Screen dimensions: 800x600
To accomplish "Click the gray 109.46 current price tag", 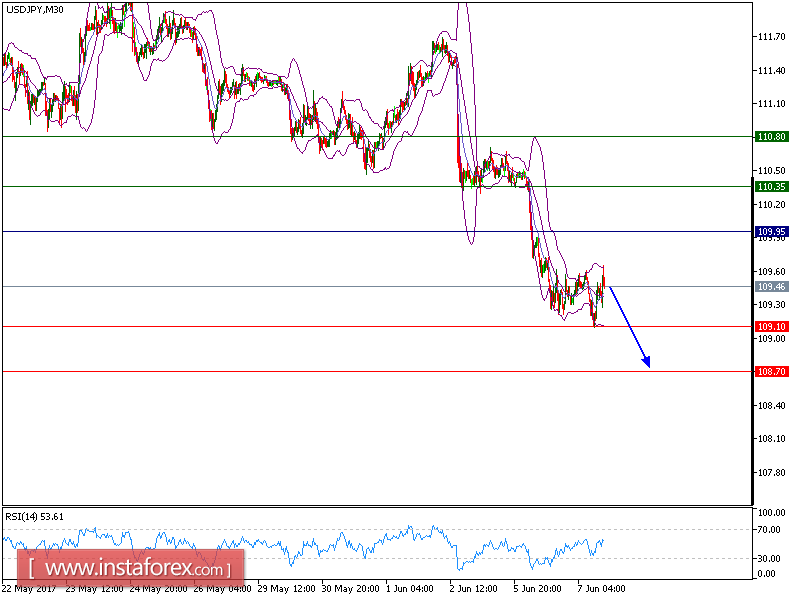I will [770, 288].
